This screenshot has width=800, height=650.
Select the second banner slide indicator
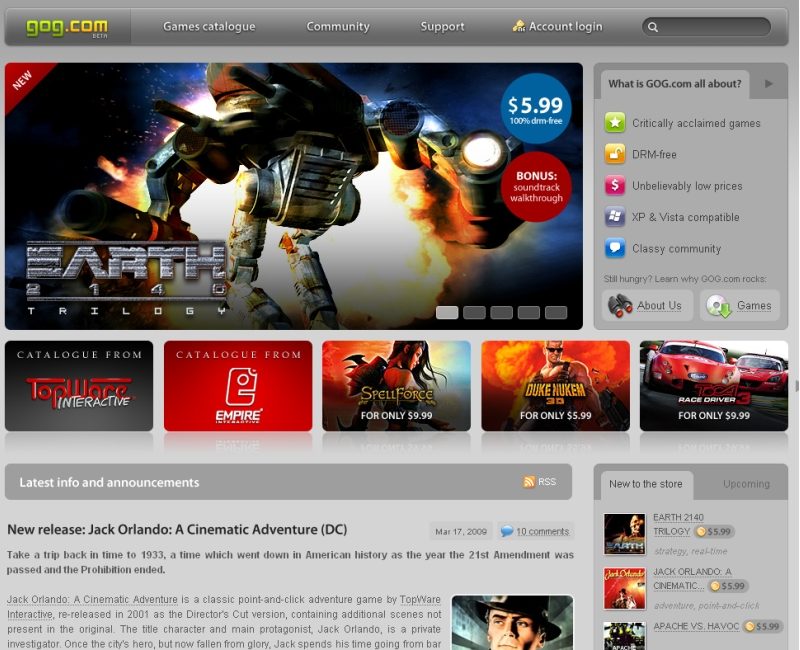pyautogui.click(x=474, y=313)
